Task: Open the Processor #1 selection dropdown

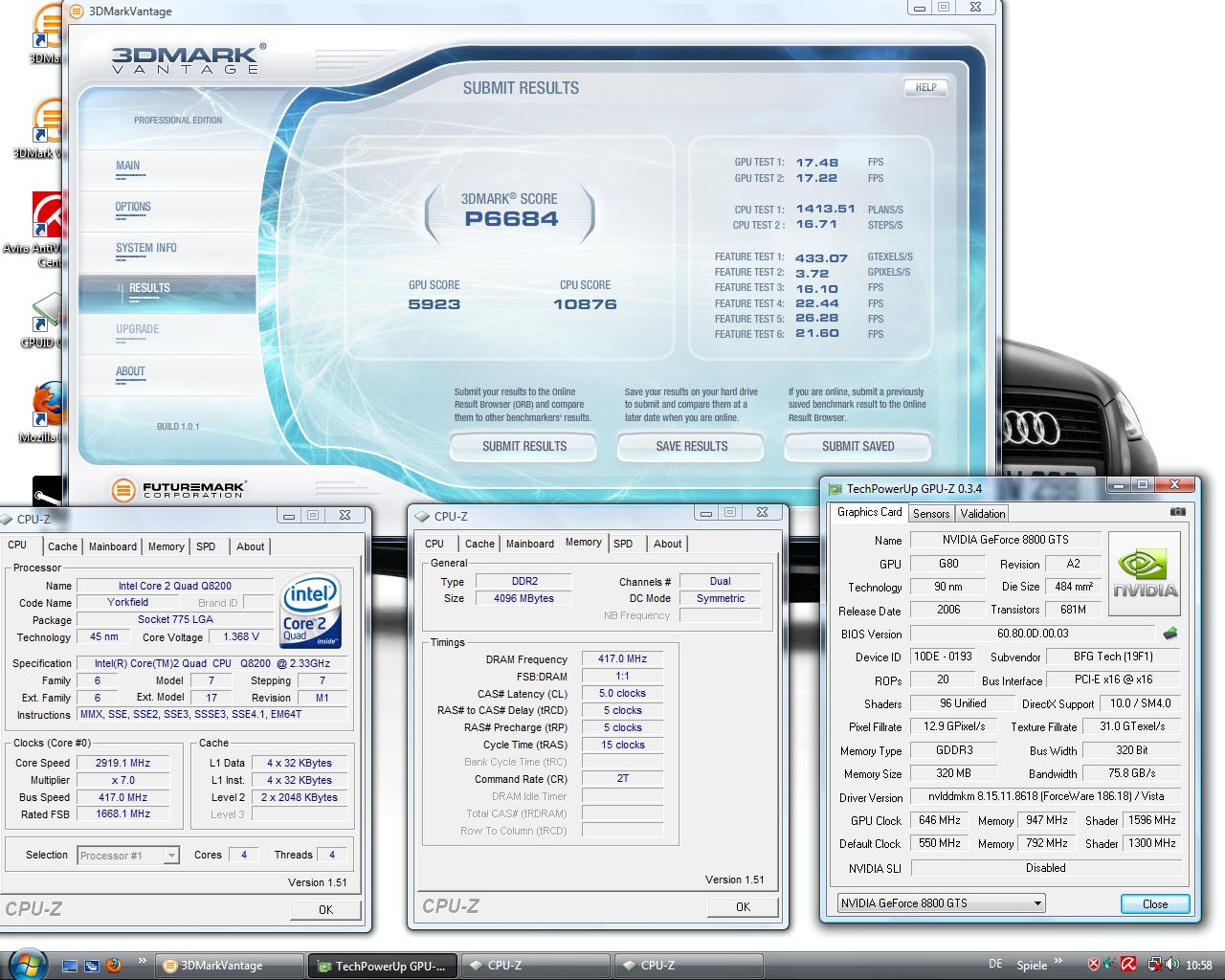Action: click(128, 856)
